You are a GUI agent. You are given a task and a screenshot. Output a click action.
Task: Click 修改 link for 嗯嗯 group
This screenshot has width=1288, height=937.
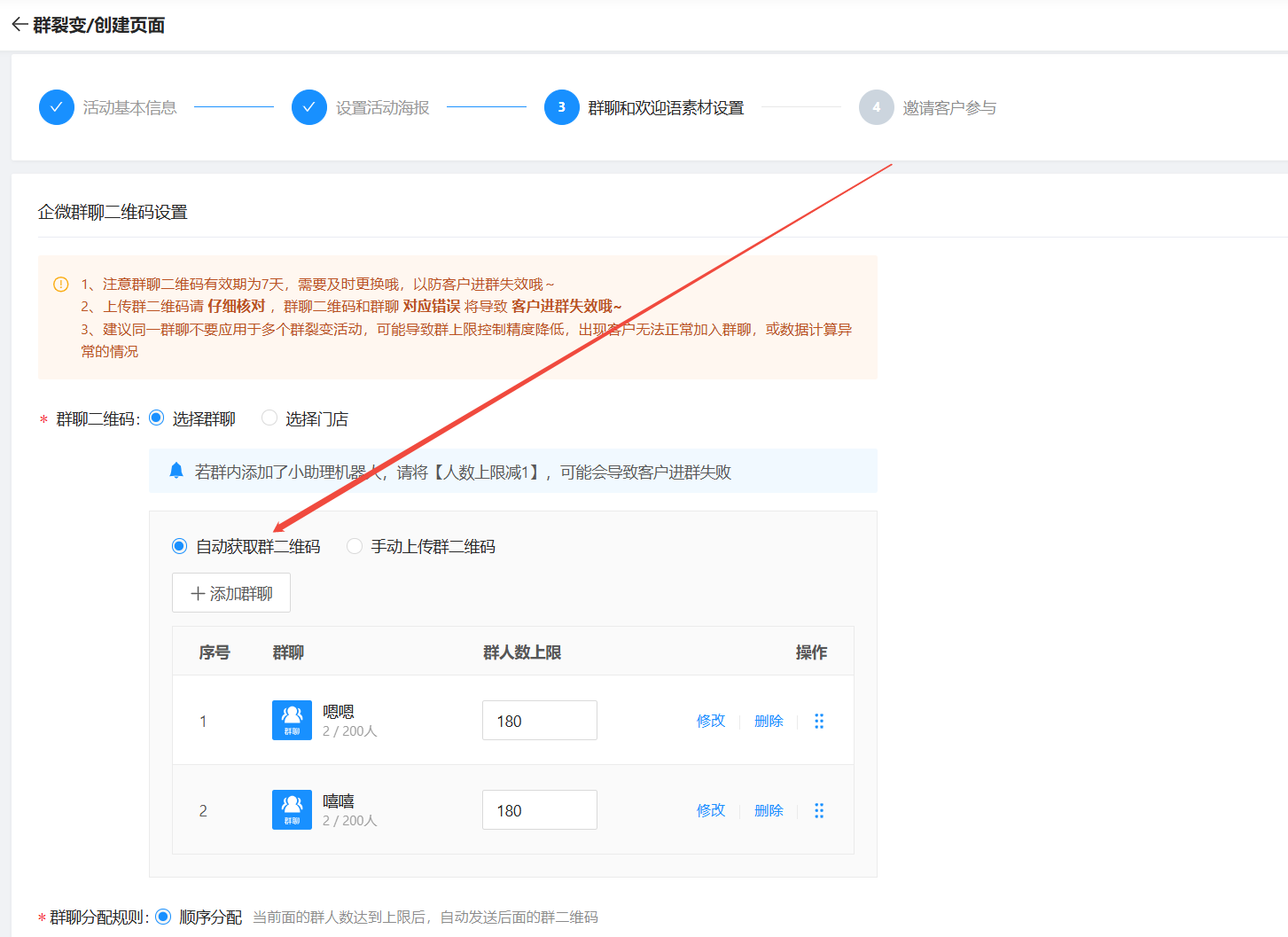pos(710,721)
